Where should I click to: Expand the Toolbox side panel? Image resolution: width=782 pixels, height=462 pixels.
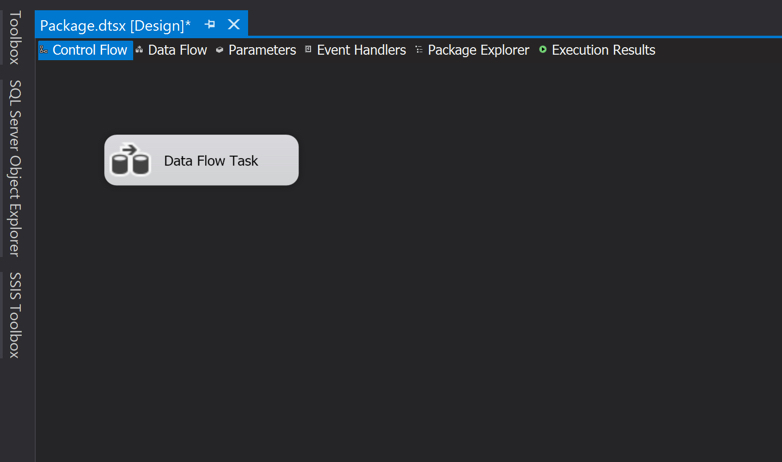click(15, 37)
